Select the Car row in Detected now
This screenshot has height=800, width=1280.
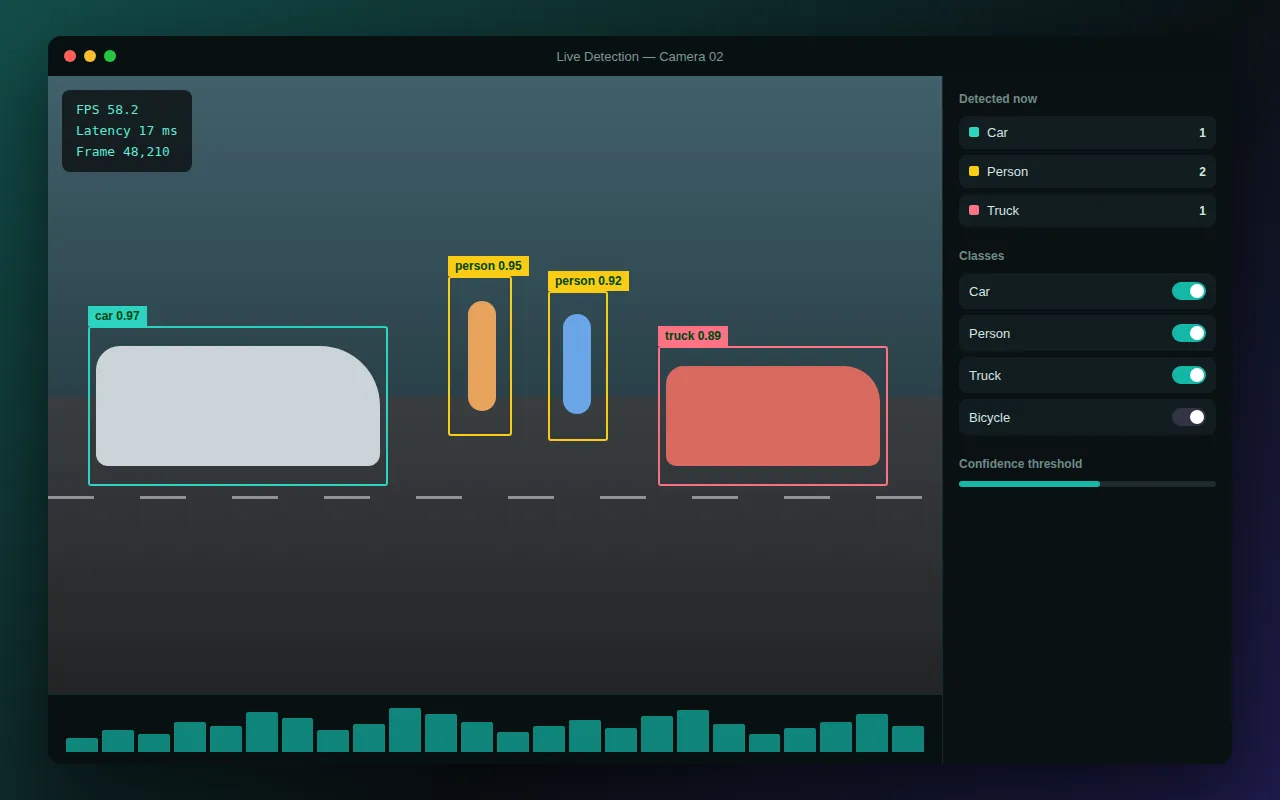point(1087,132)
